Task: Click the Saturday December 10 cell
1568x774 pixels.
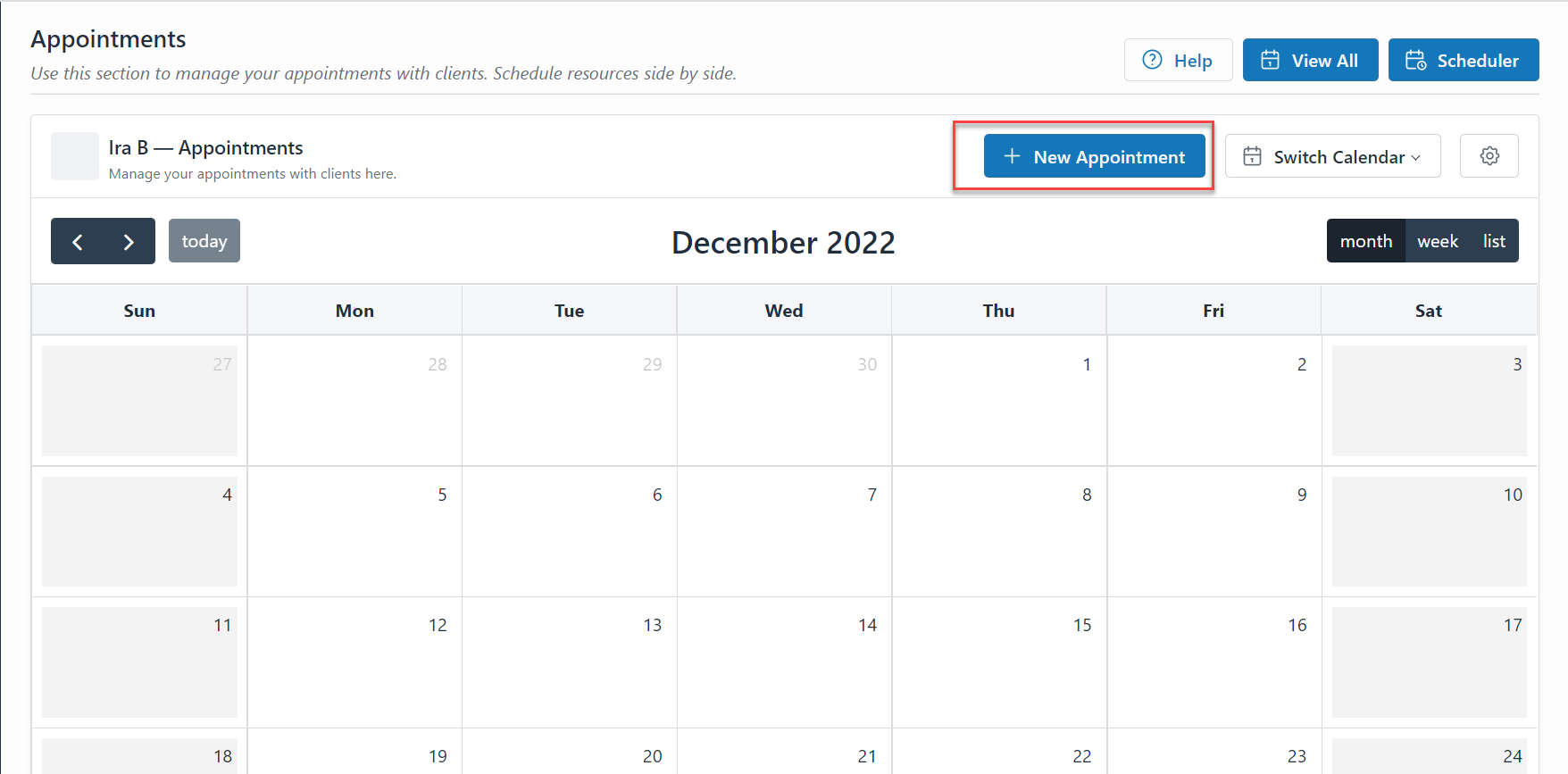Action: (x=1428, y=532)
